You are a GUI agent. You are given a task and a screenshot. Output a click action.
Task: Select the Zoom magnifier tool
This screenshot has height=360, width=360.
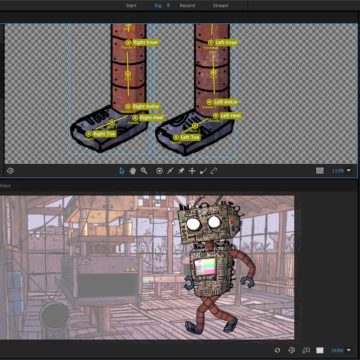(x=144, y=171)
